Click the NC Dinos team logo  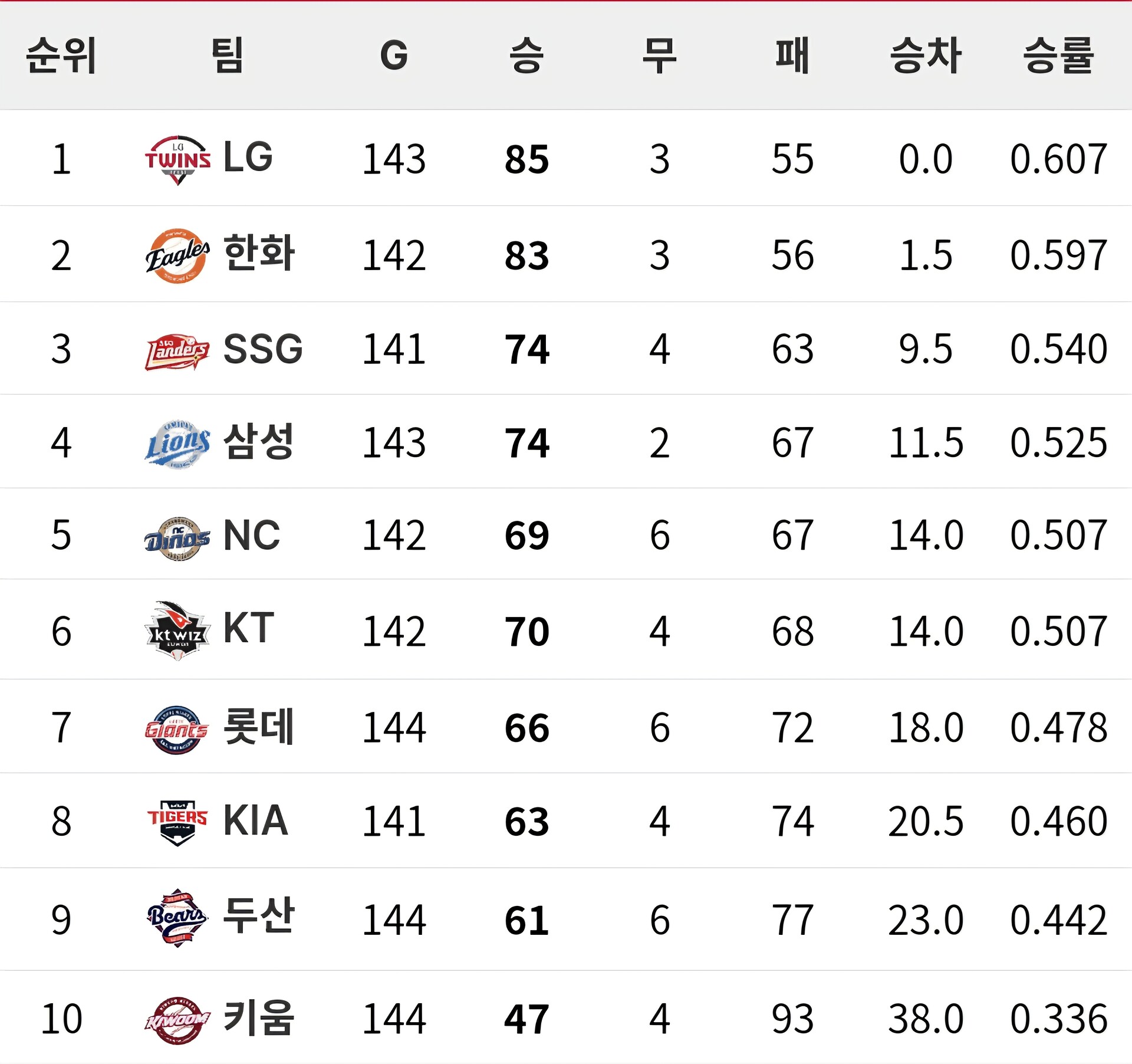click(177, 538)
